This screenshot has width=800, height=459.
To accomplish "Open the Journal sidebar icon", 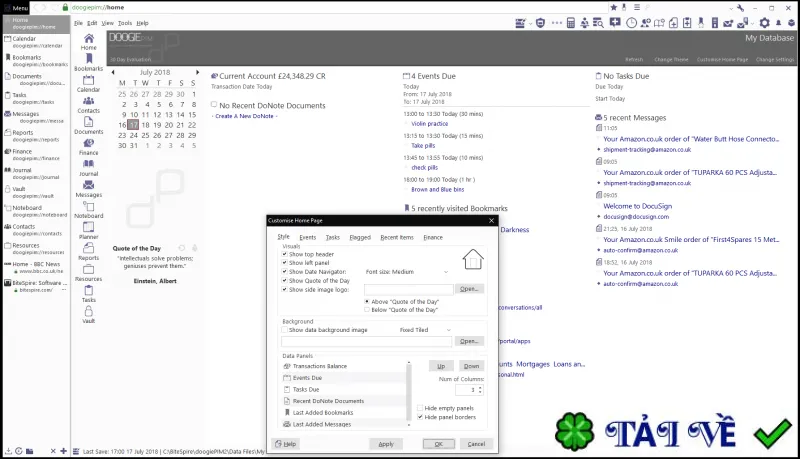I will tap(88, 167).
